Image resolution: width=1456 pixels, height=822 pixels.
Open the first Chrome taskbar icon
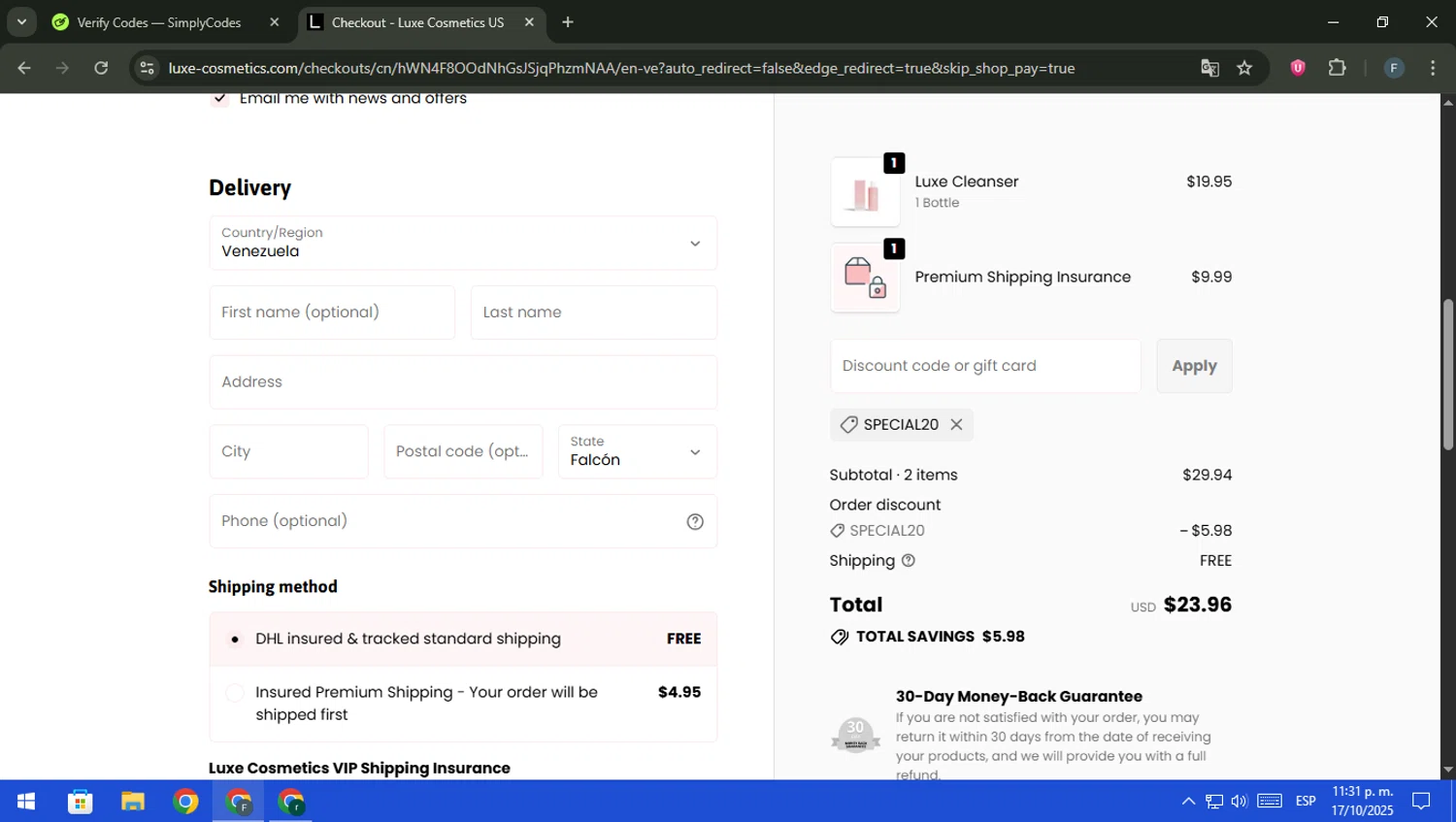point(185,802)
